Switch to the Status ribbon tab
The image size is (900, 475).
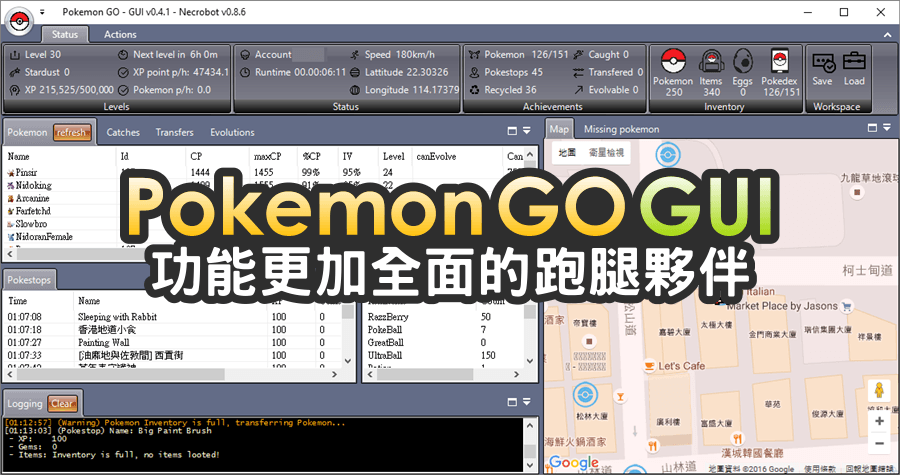point(65,34)
